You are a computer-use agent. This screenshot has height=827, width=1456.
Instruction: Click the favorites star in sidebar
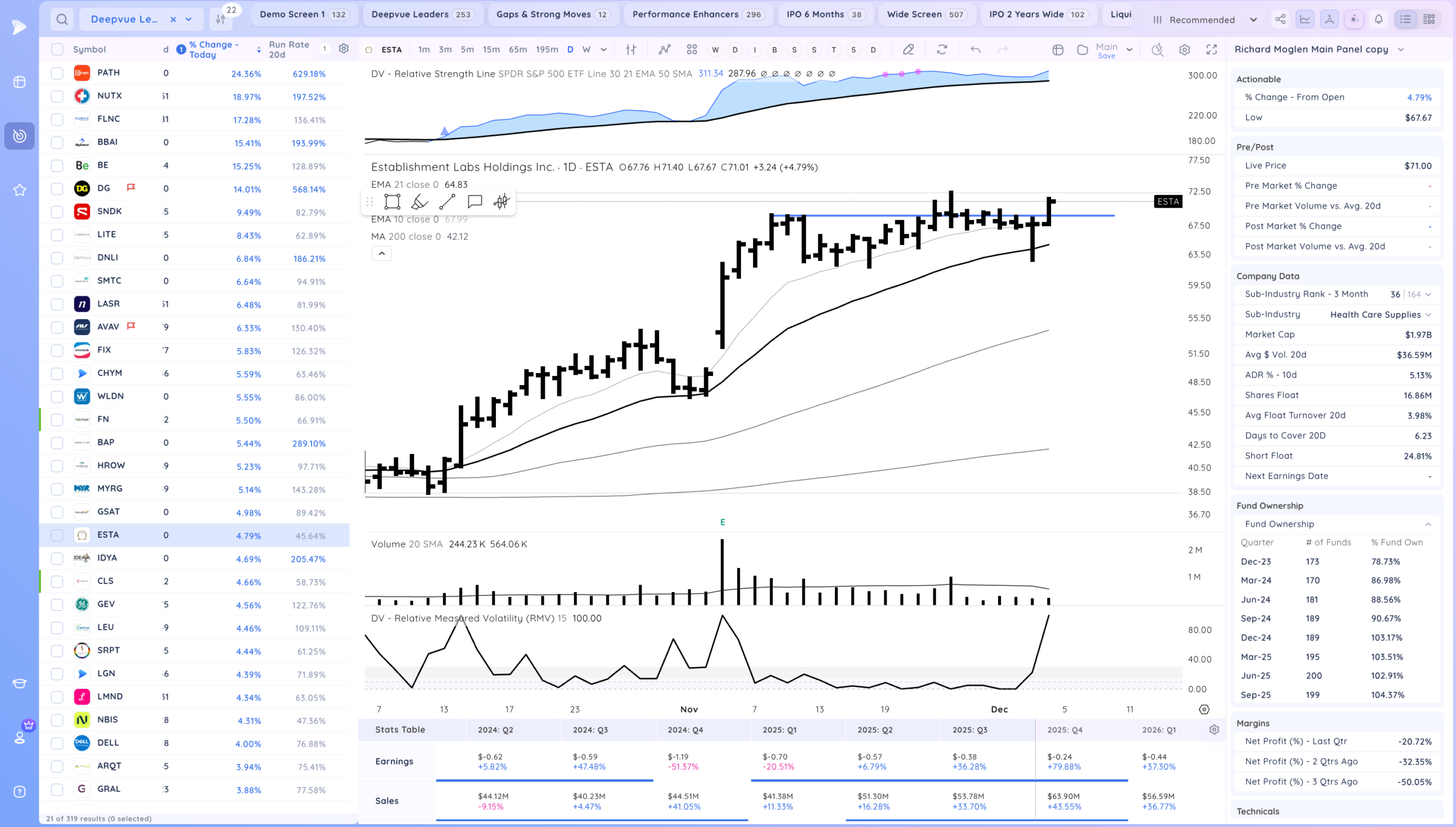(19, 190)
